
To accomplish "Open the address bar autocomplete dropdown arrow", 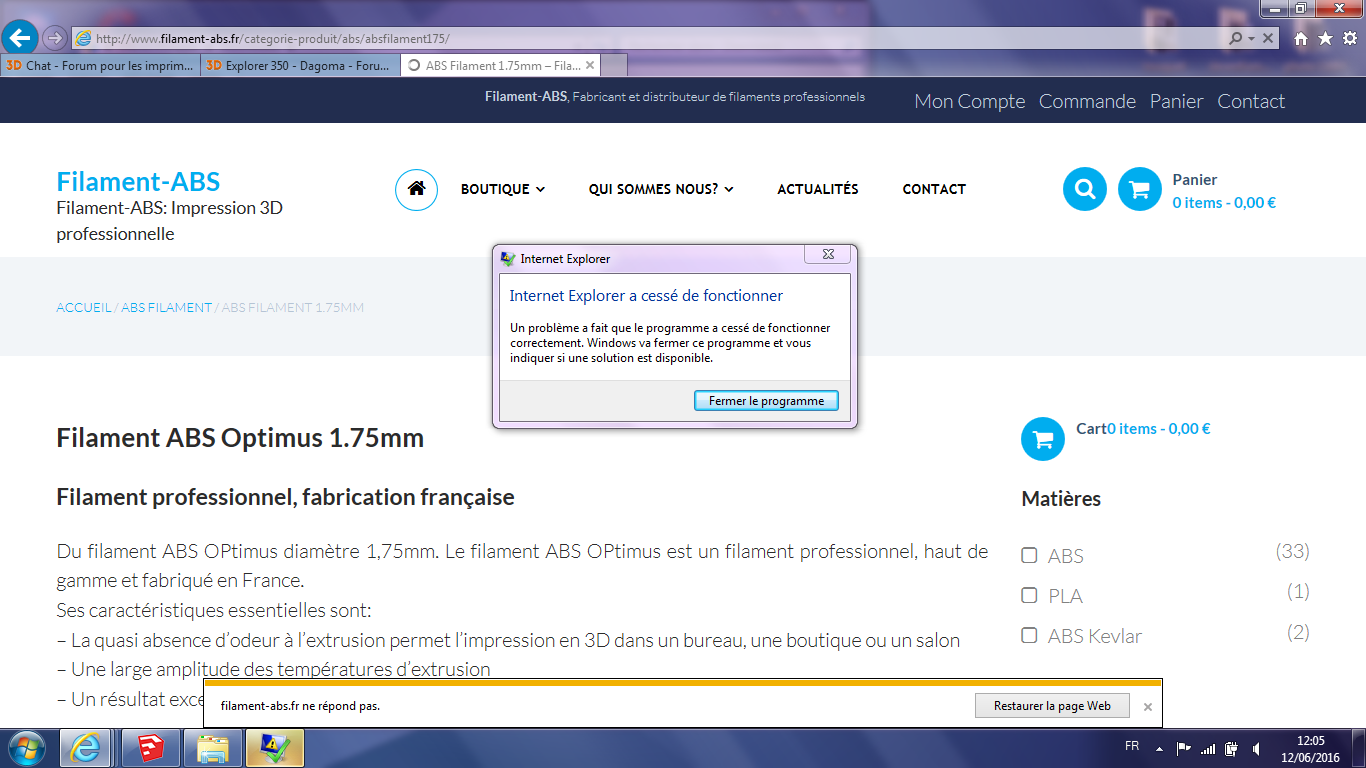I will click(1251, 39).
